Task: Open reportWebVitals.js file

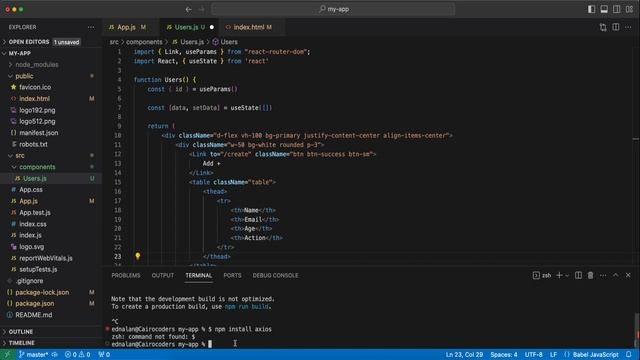Action: coord(46,258)
